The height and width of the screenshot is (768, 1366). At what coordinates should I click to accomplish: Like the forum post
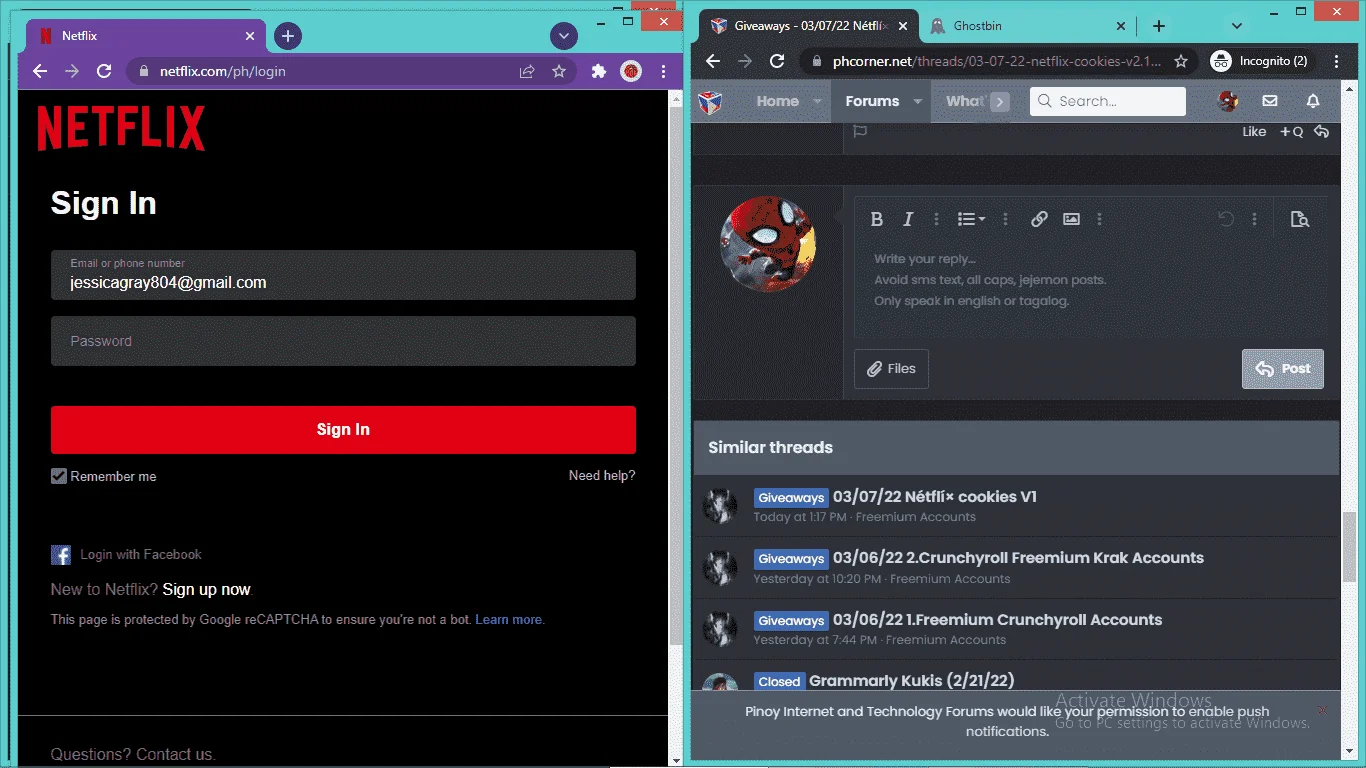(1254, 131)
